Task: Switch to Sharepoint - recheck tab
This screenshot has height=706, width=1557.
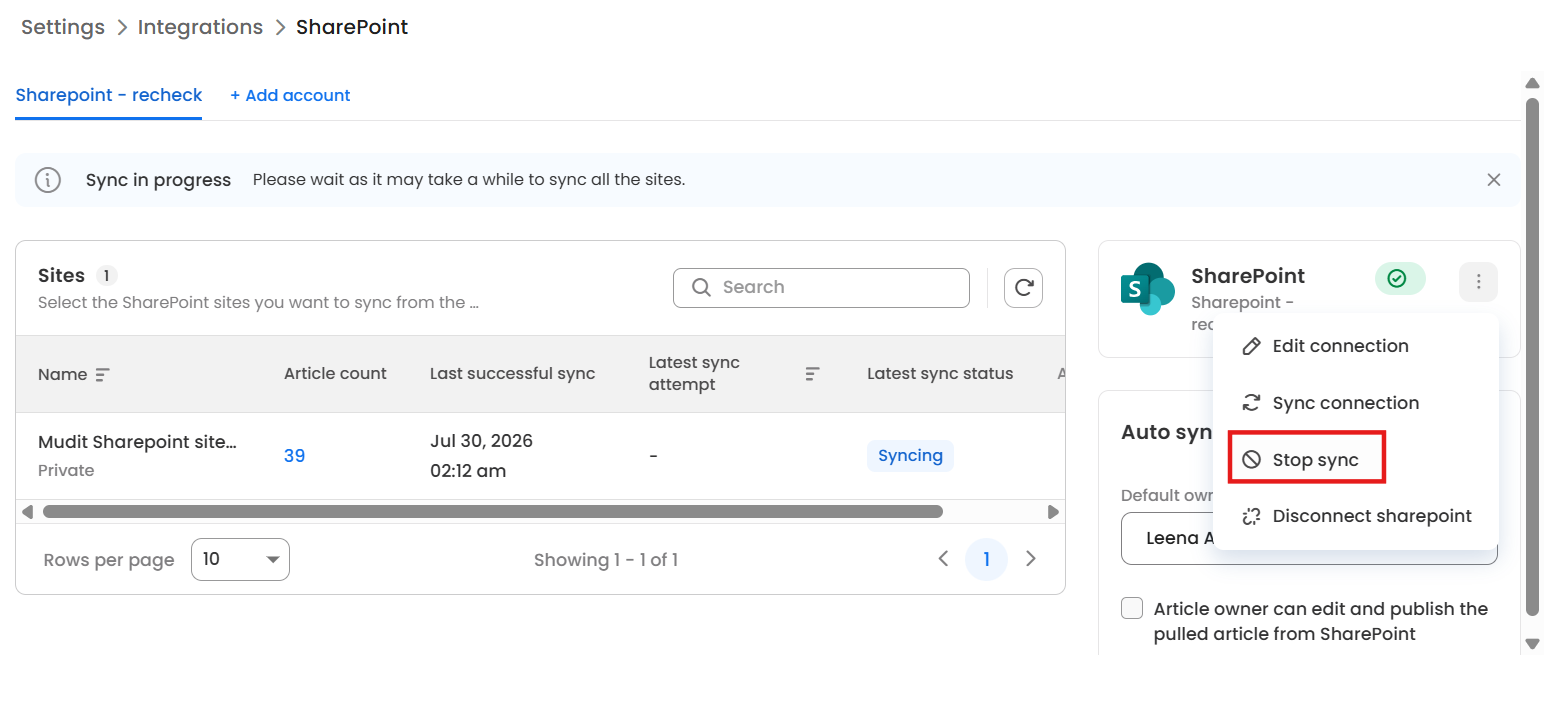Action: [x=109, y=96]
